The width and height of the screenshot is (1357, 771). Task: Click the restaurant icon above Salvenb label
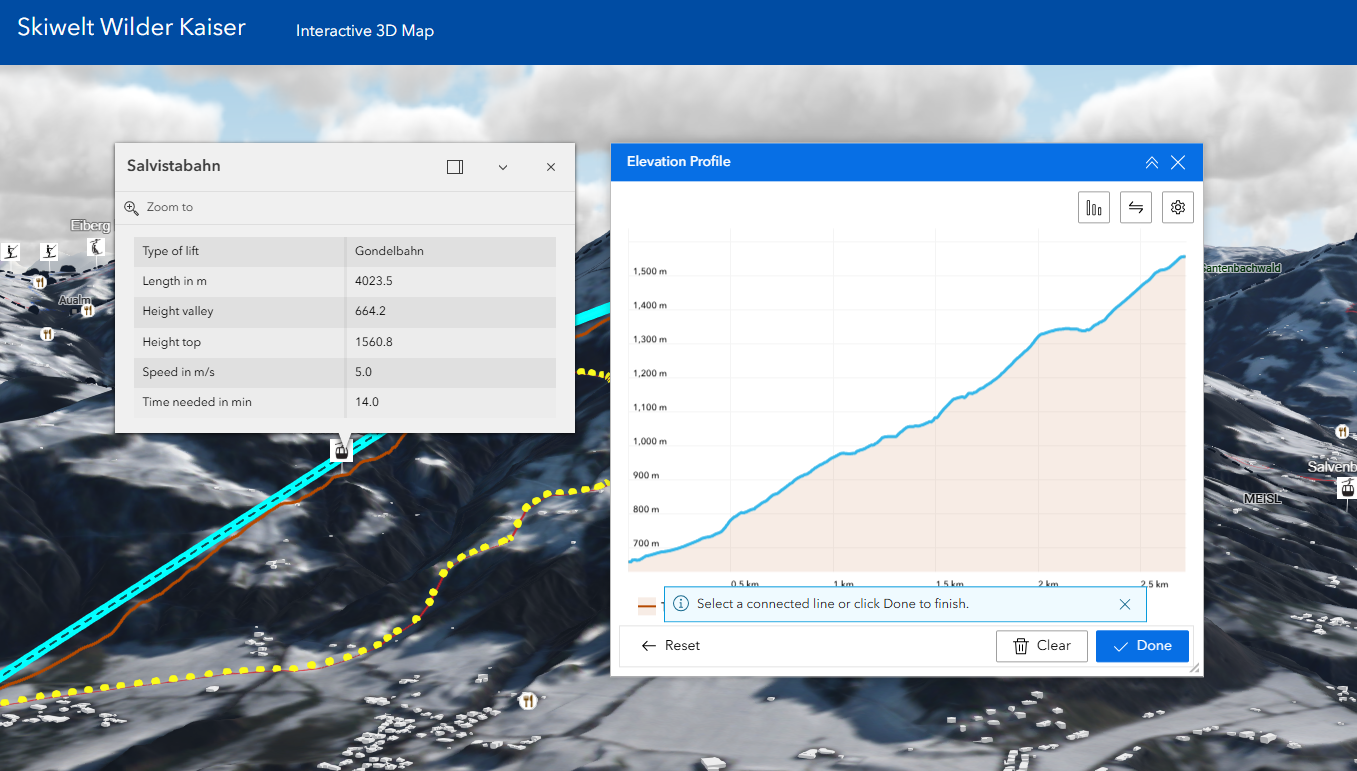1342,432
